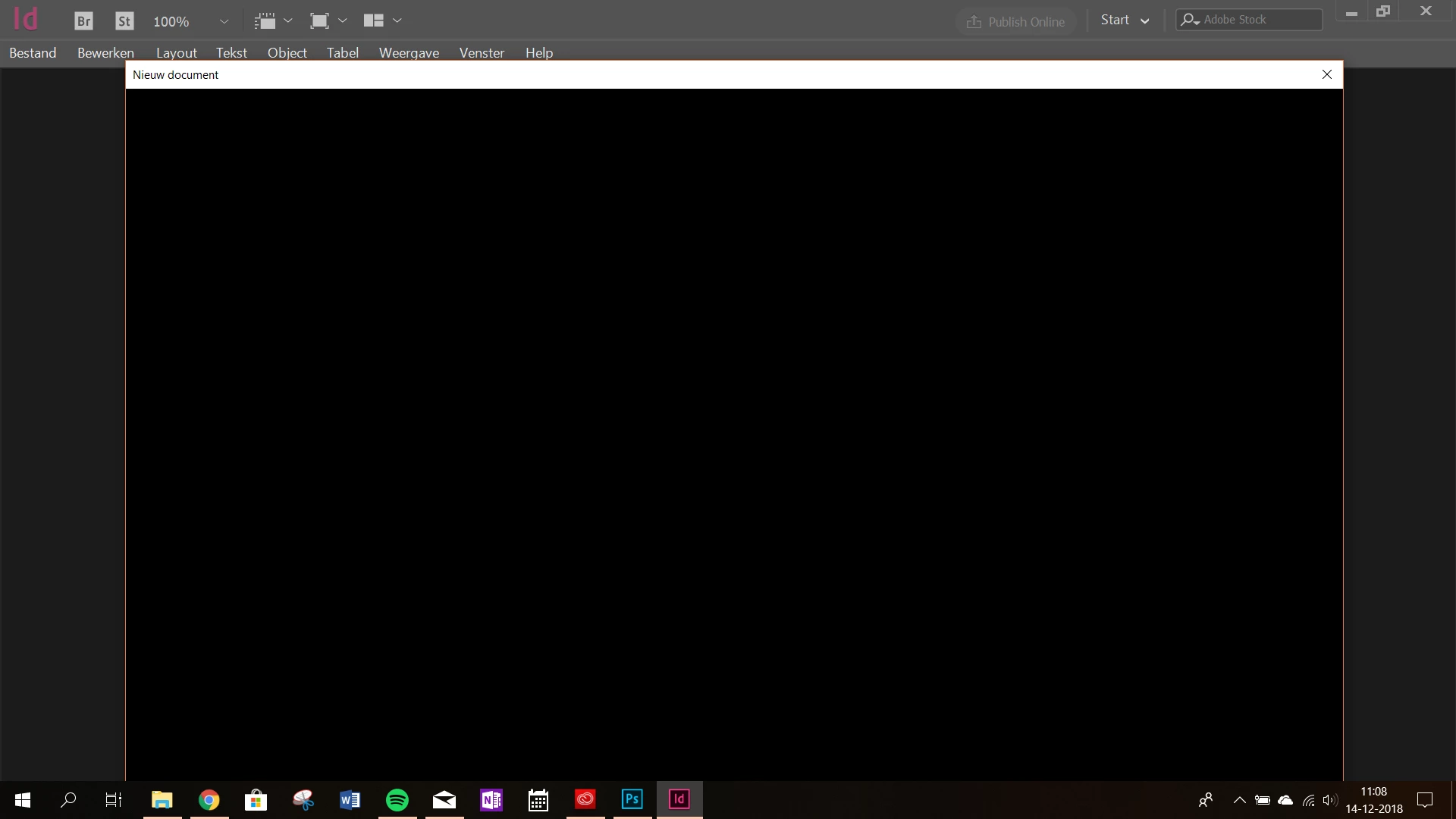Open the Weergave menu

pos(409,52)
